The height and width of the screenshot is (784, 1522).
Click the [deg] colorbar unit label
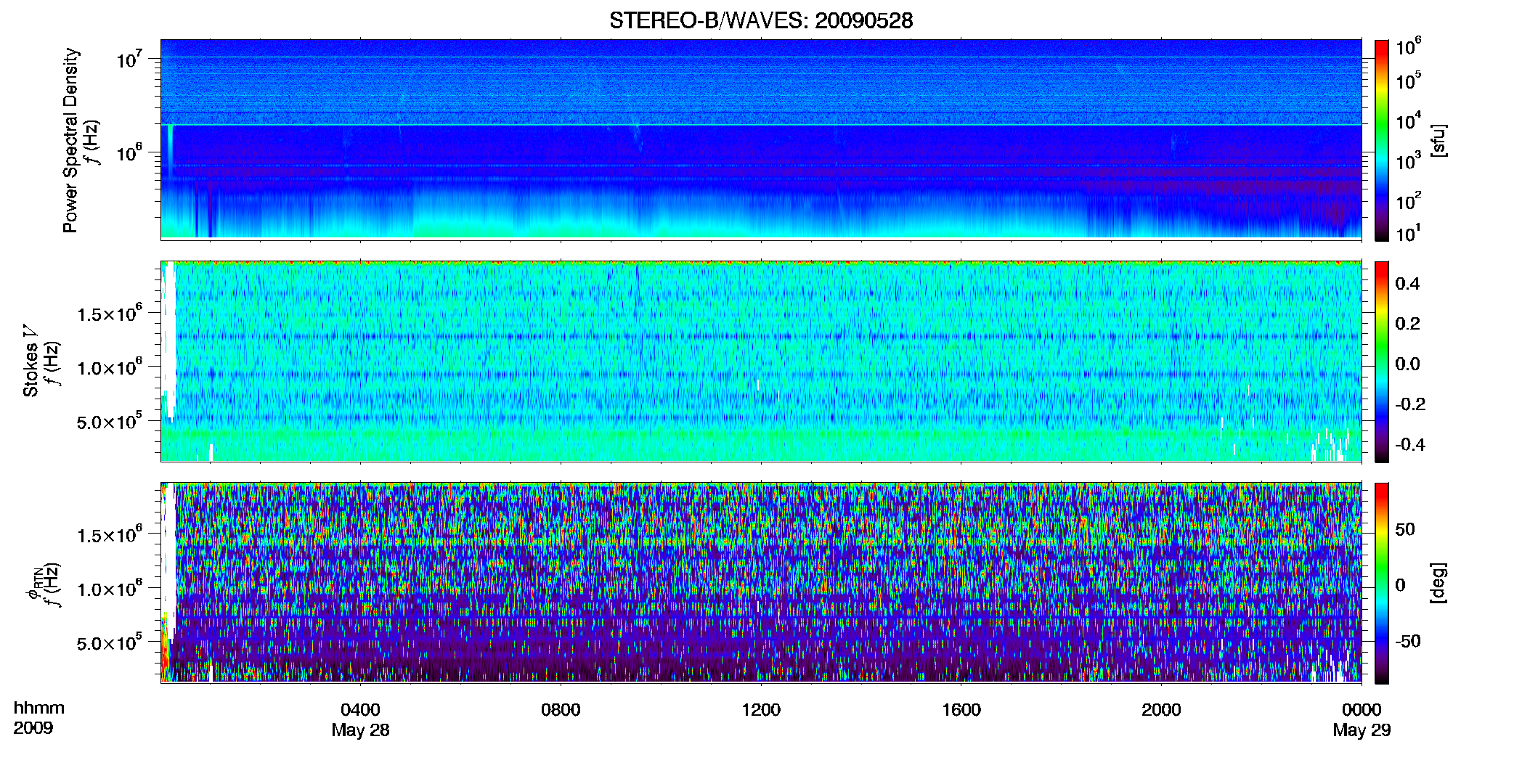pyautogui.click(x=1438, y=583)
